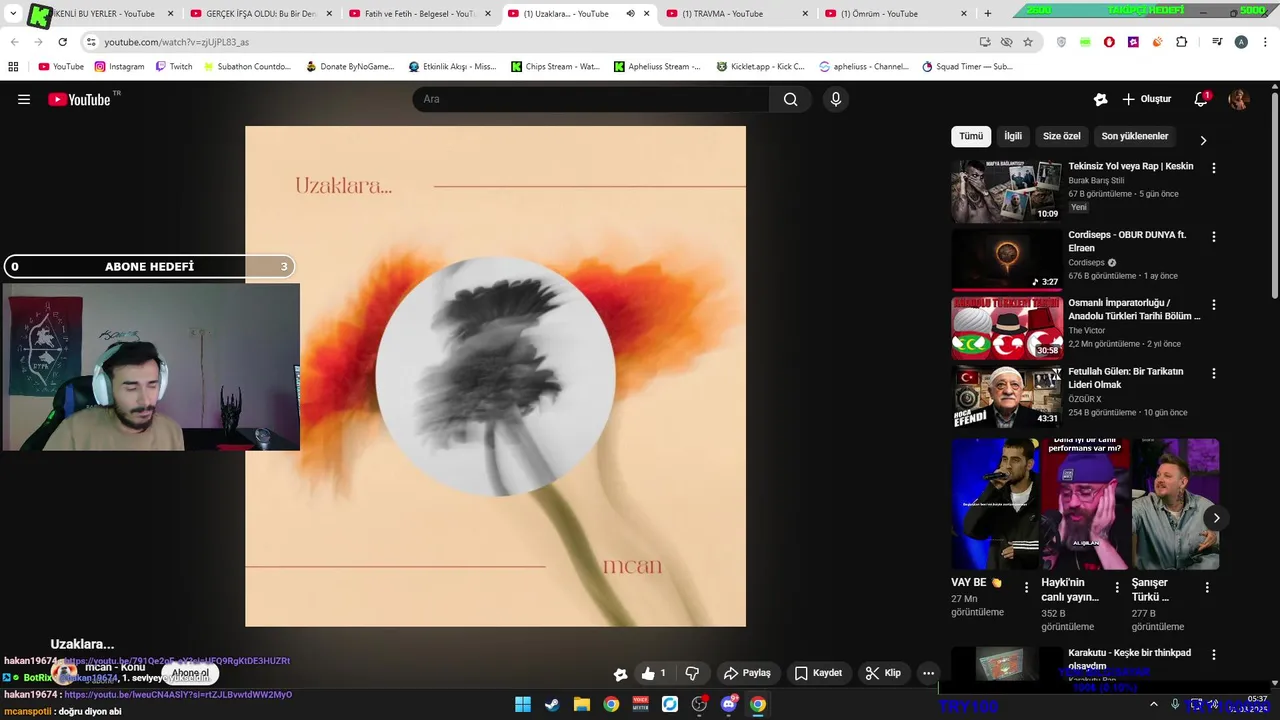The image size is (1280, 720).
Task: Open the Kicklet.app bookmark
Action: pyautogui.click(x=759, y=66)
